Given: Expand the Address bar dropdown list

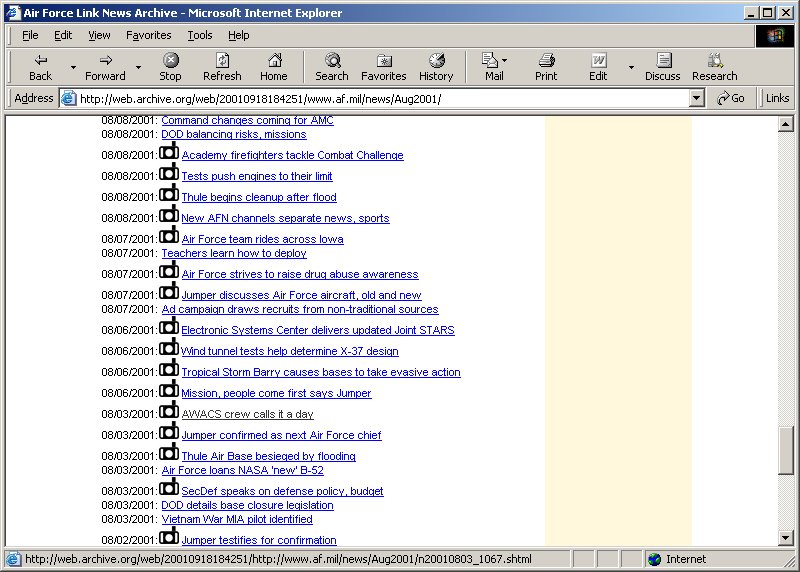Looking at the screenshot, I should (697, 98).
